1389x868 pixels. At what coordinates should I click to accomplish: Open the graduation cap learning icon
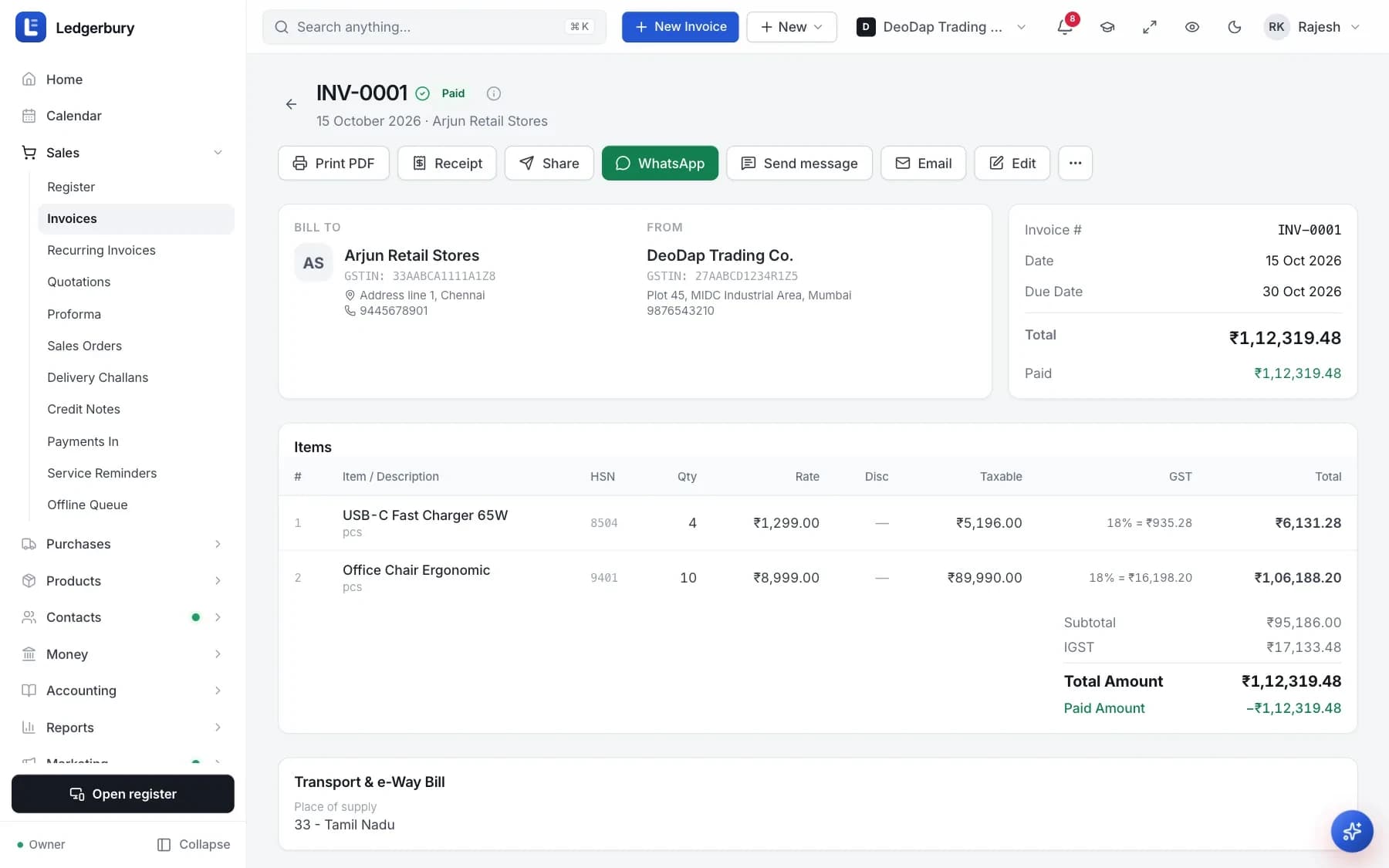pyautogui.click(x=1107, y=27)
